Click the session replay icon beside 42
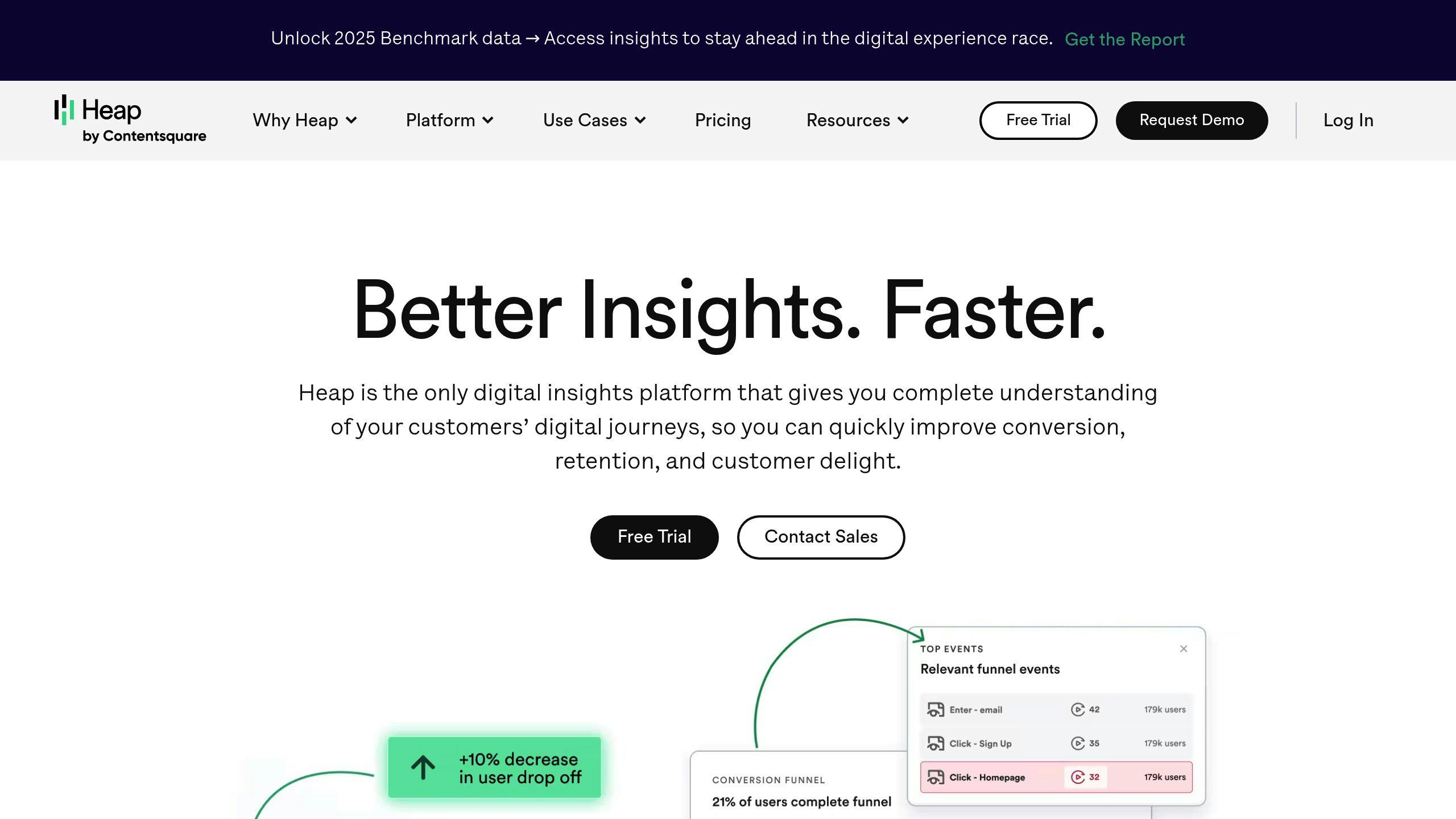This screenshot has height=819, width=1456. pyautogui.click(x=1078, y=709)
